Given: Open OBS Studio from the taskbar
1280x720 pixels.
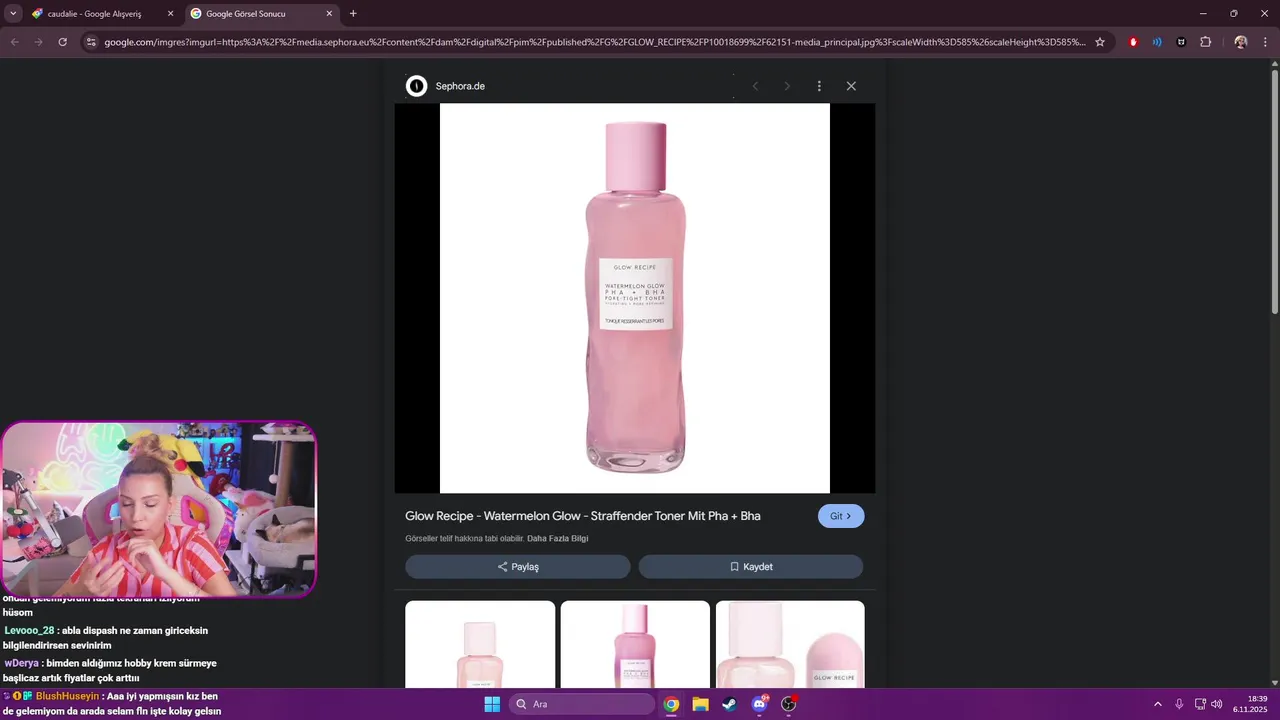Looking at the screenshot, I should 789,704.
